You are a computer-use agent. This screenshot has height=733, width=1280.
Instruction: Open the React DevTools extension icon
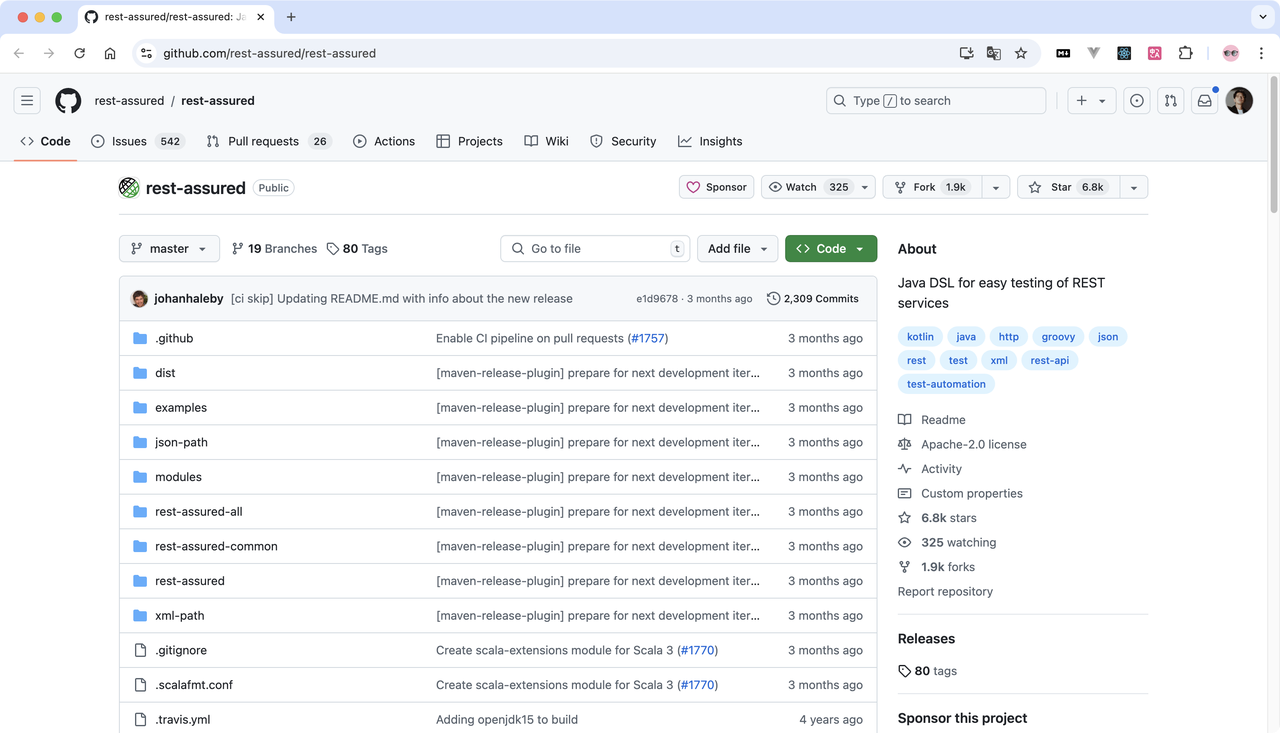1124,53
